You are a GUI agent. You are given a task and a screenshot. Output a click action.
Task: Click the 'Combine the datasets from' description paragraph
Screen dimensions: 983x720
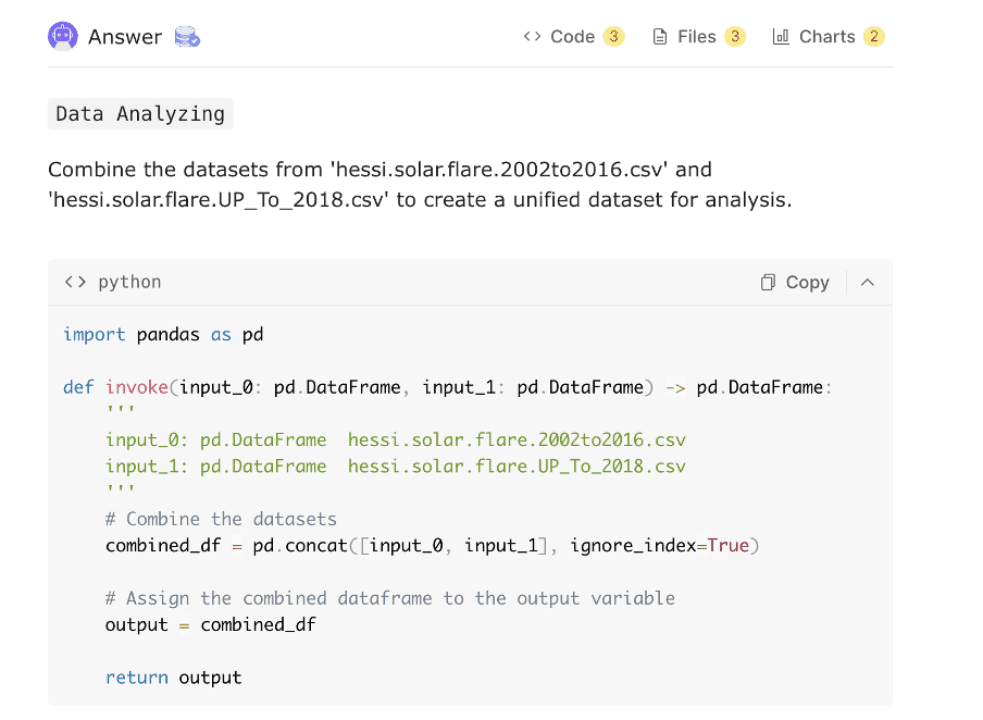coord(420,184)
